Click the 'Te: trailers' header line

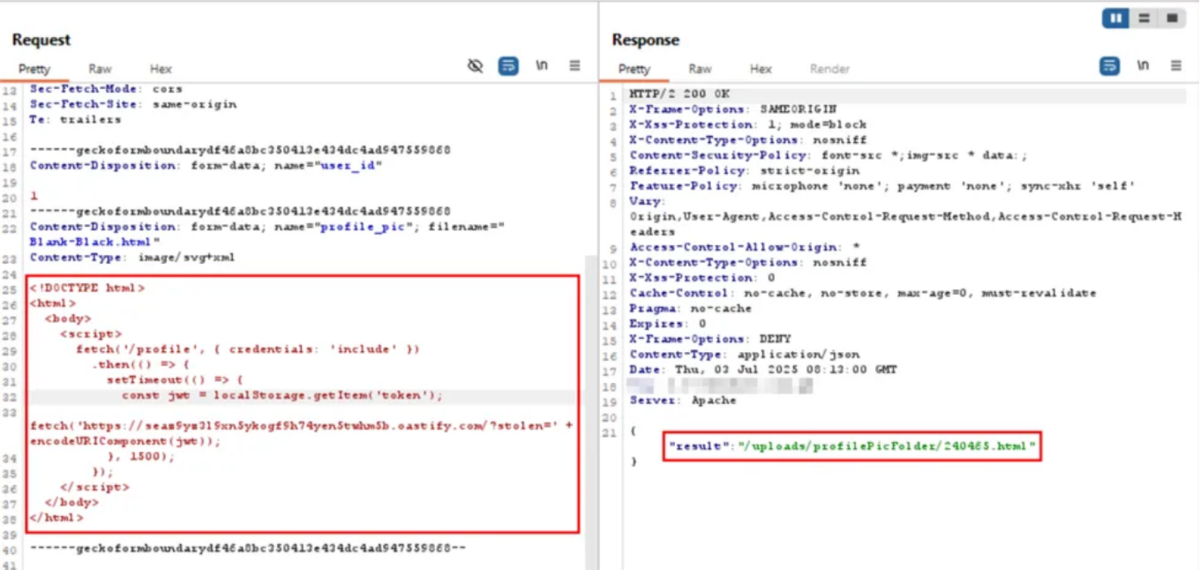(x=75, y=119)
